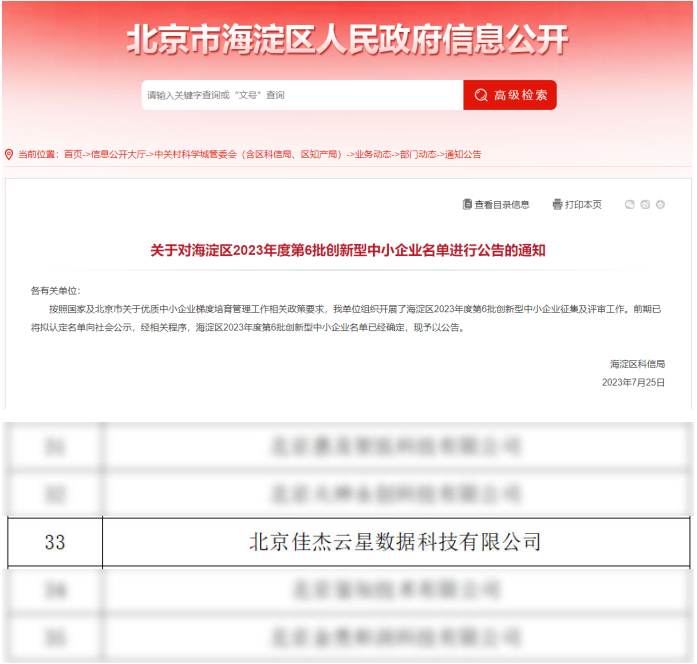Image resolution: width=697 pixels, height=664 pixels.
Task: Click the printer icon beside 打印本页
Action: click(557, 204)
